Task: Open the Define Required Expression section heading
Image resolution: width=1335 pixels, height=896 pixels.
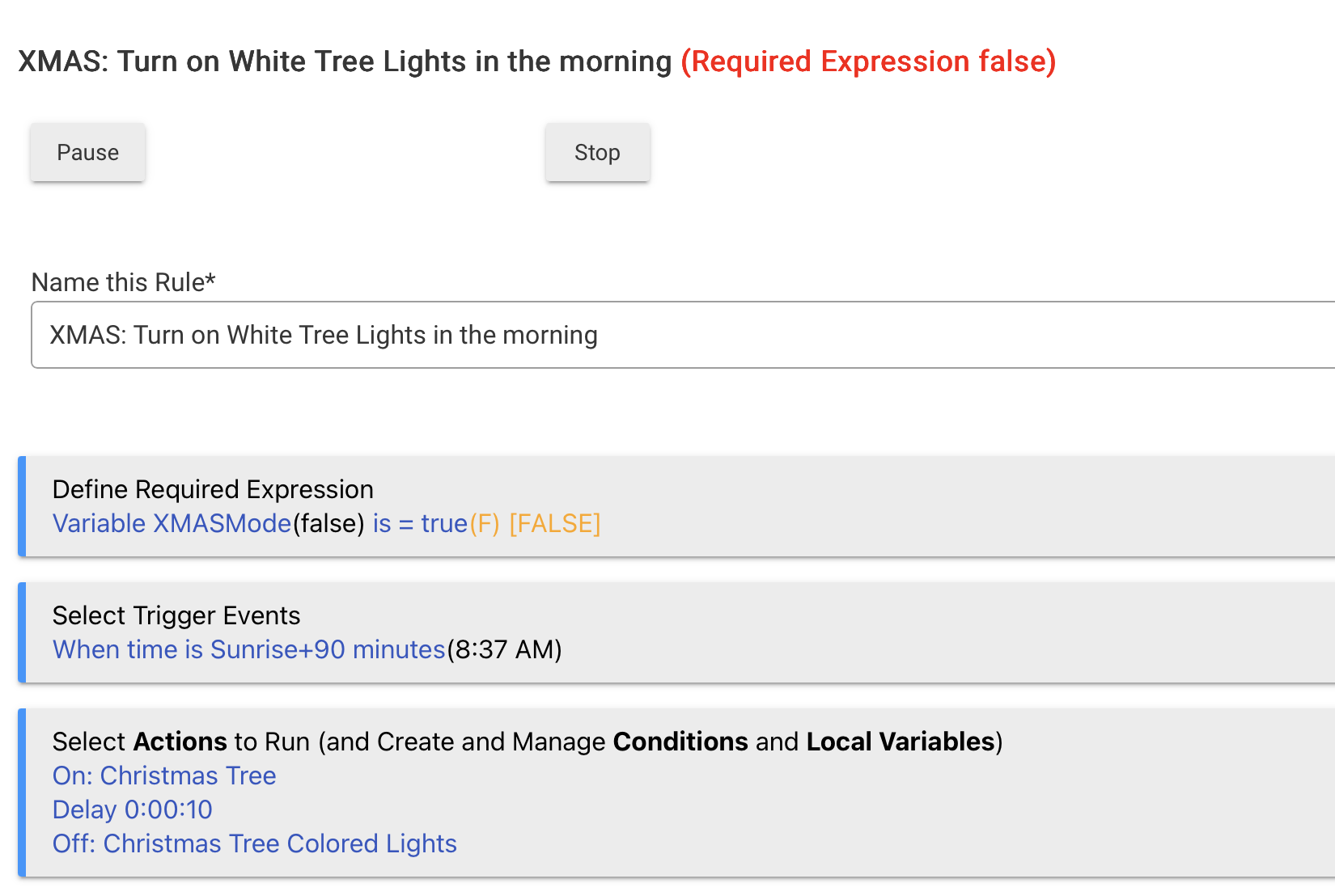Action: pyautogui.click(x=213, y=489)
